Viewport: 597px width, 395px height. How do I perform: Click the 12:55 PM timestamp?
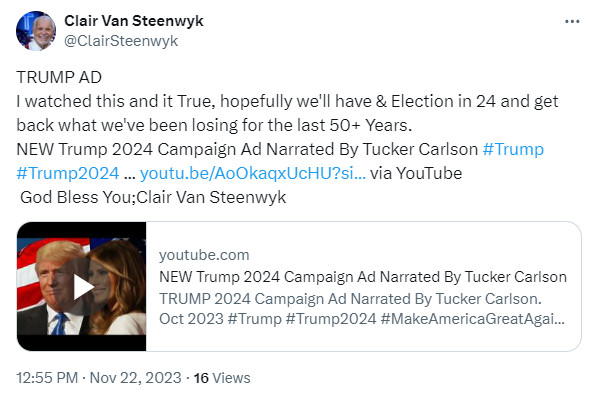coord(47,378)
